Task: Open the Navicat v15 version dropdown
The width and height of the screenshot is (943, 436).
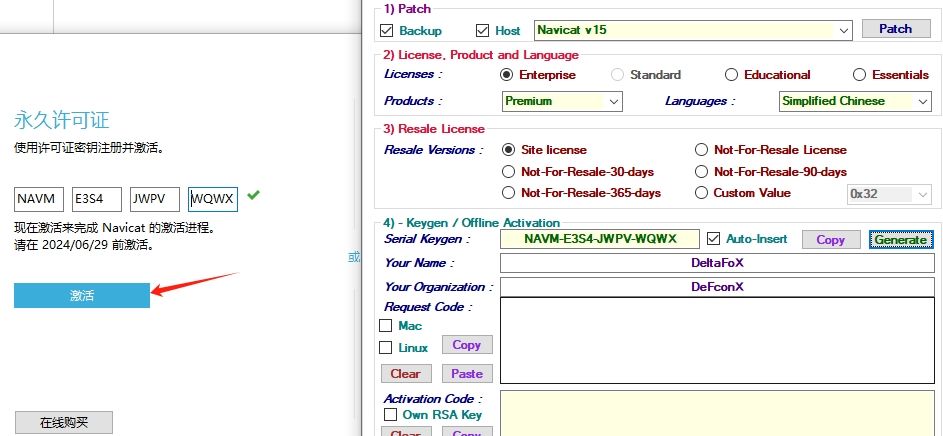Action: click(x=842, y=30)
